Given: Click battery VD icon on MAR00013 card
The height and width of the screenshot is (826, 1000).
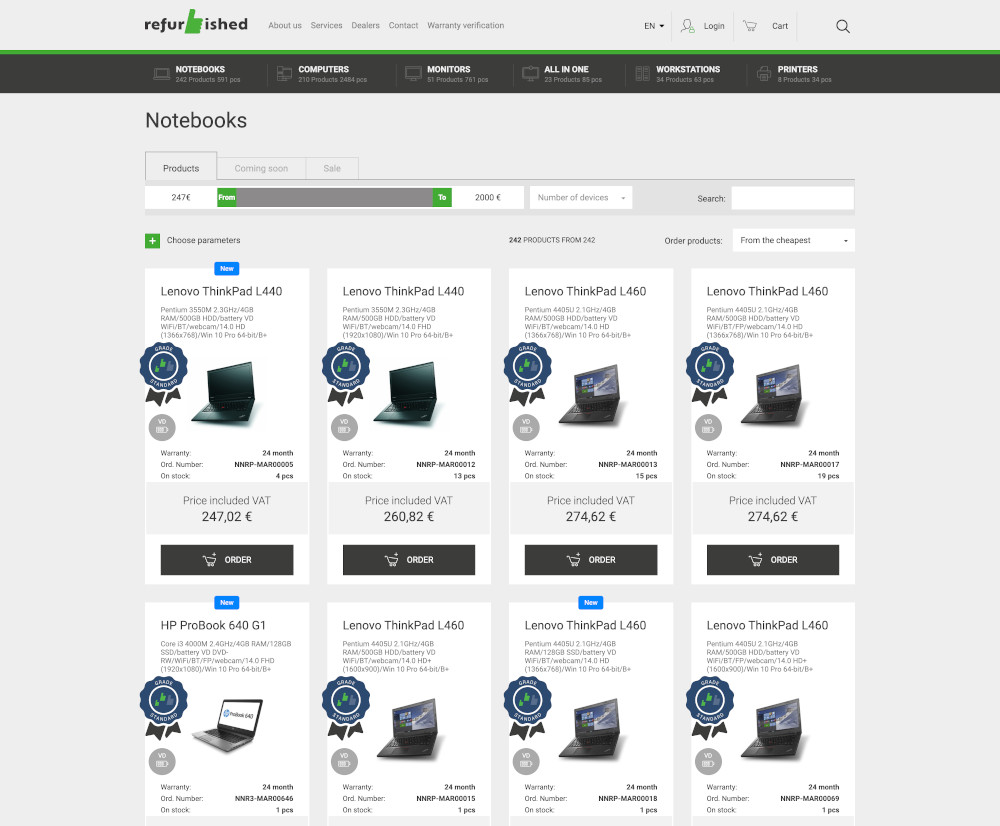Looking at the screenshot, I should (x=526, y=427).
